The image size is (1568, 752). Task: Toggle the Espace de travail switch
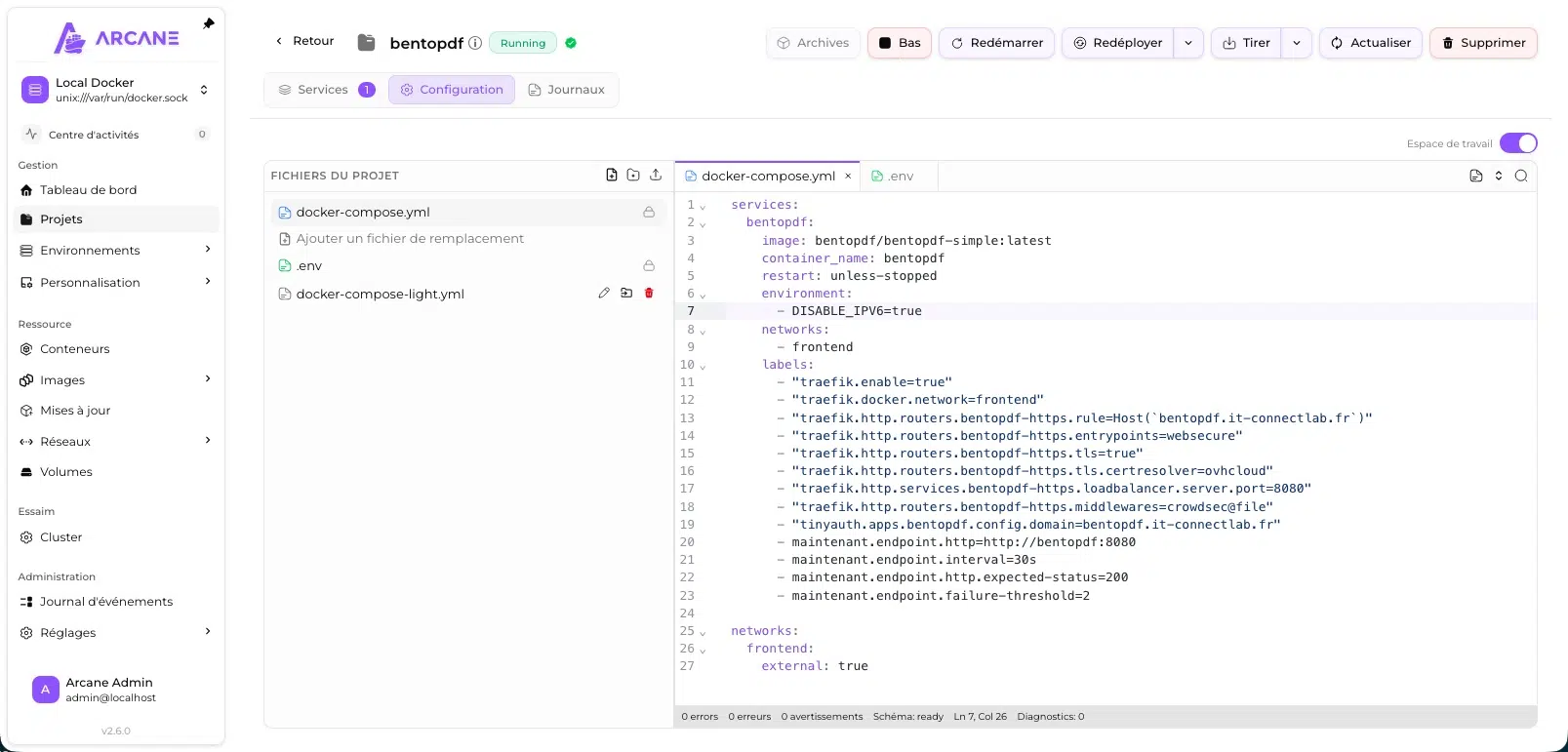[1518, 143]
